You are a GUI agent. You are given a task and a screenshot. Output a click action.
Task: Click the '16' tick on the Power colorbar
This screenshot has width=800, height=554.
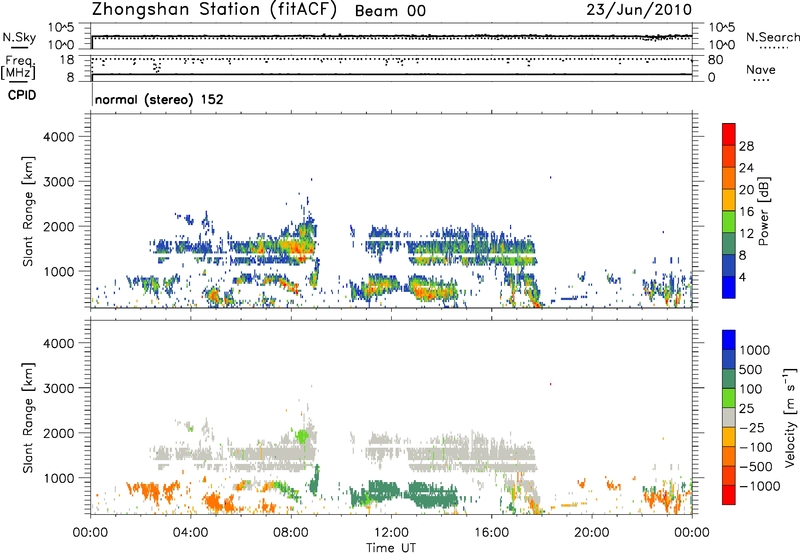(x=746, y=211)
